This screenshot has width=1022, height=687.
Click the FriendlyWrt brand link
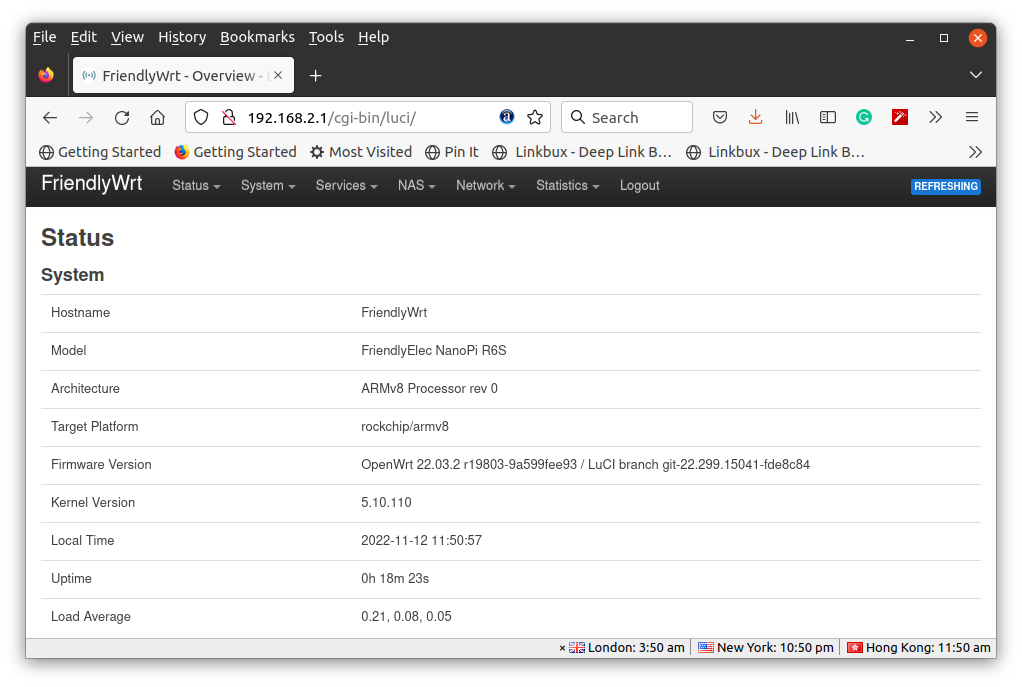(92, 183)
